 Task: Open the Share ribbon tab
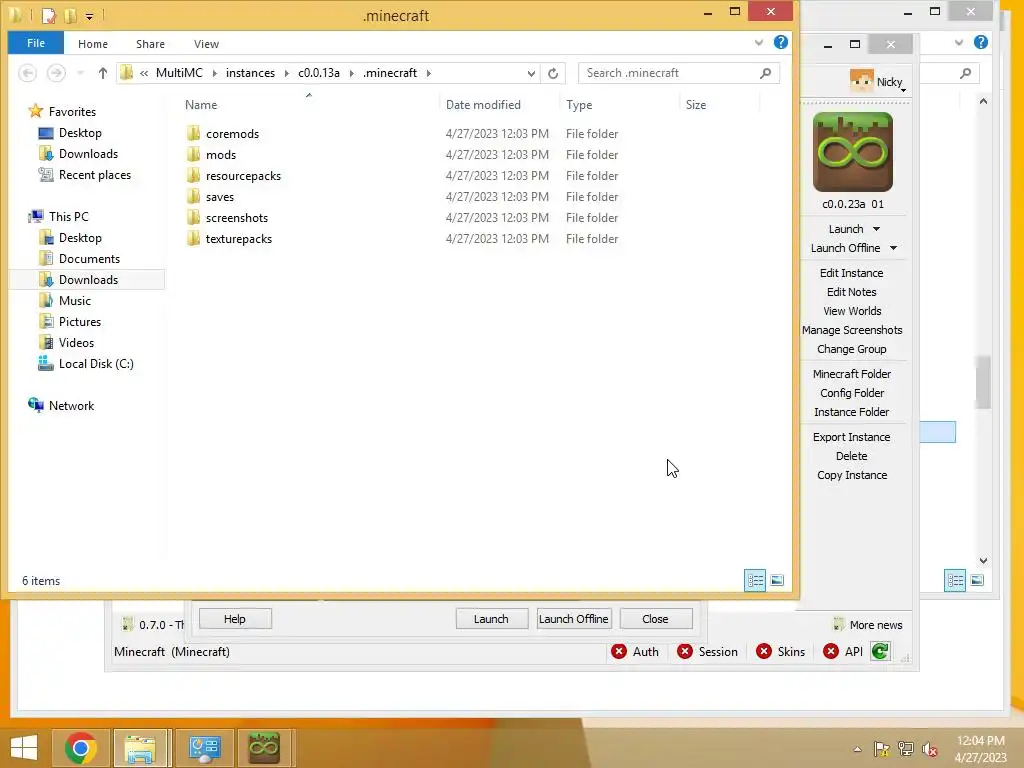click(150, 44)
